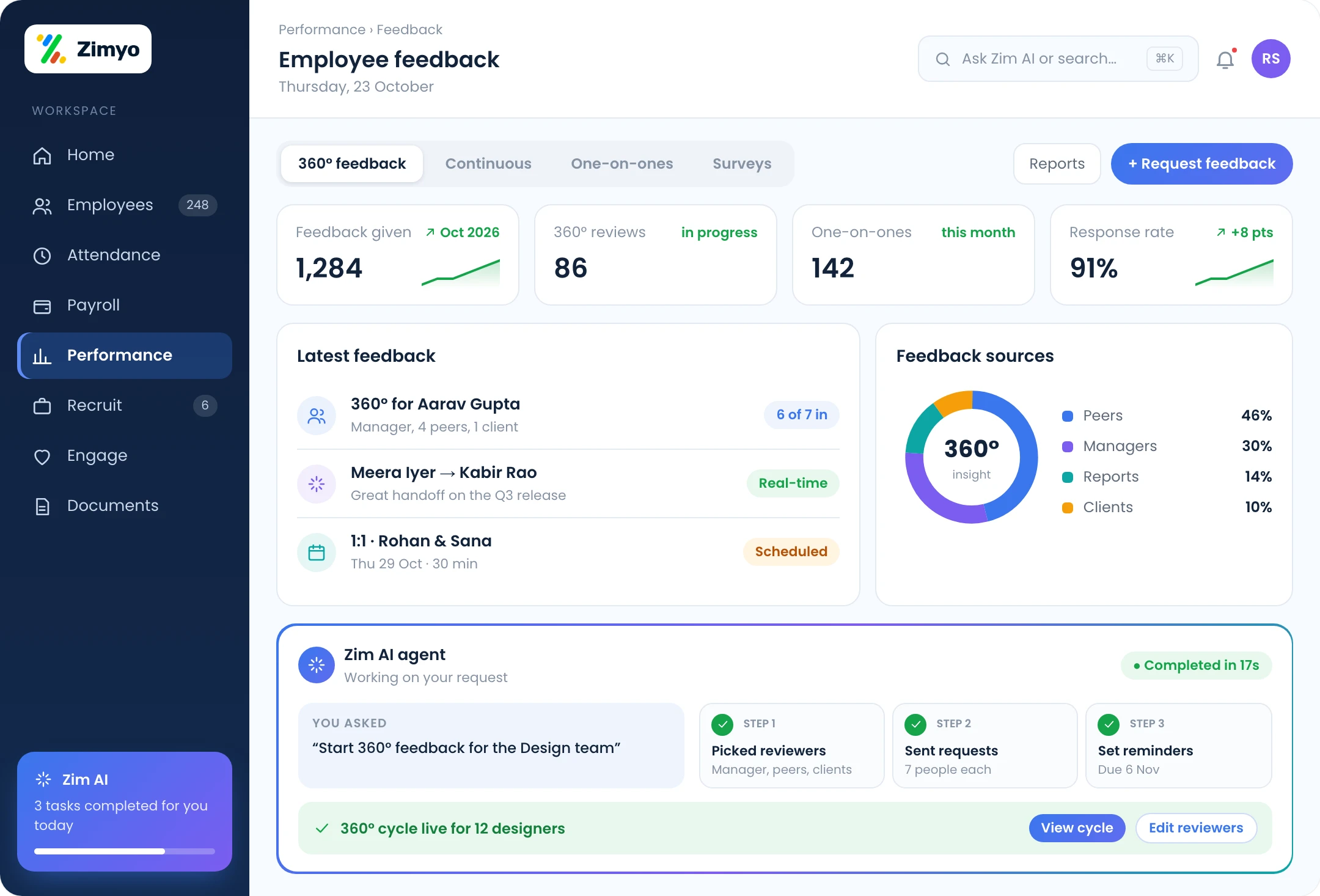Image resolution: width=1320 pixels, height=896 pixels.
Task: Click the Clients orange legend swatch
Action: pyautogui.click(x=1068, y=508)
